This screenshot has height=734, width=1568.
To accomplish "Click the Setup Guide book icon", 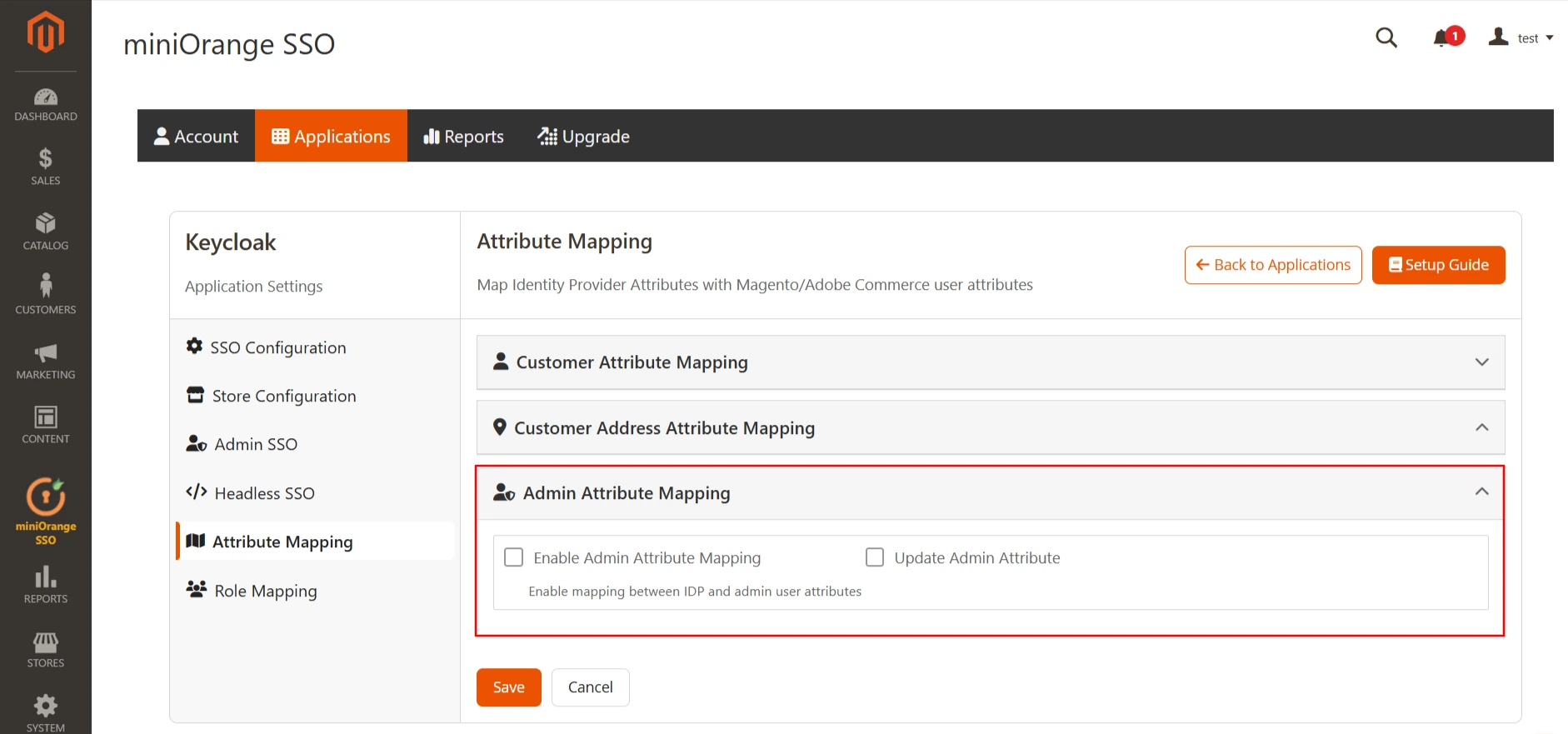I will tap(1396, 265).
